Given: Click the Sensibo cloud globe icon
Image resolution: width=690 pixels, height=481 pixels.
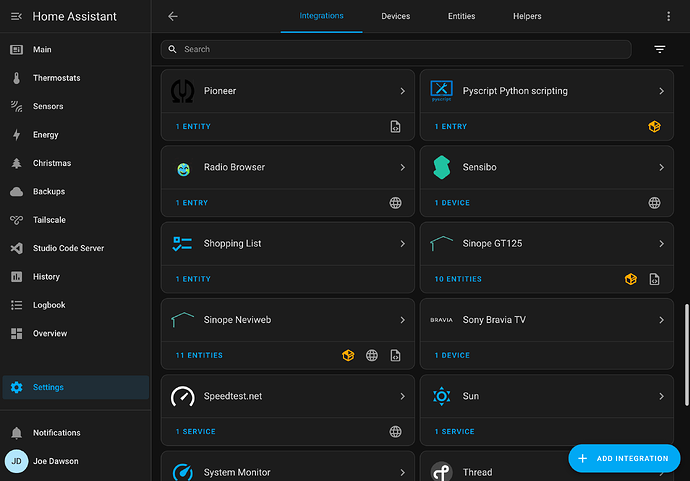Looking at the screenshot, I should click(x=654, y=203).
